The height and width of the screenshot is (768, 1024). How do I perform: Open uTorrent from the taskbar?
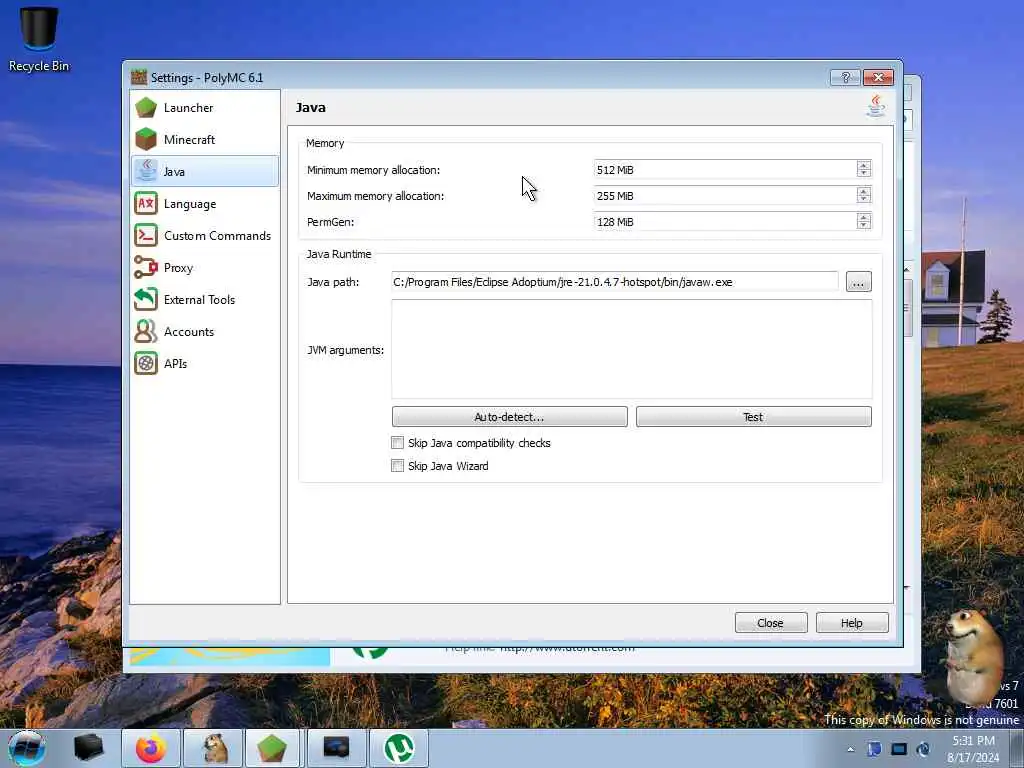(x=398, y=748)
